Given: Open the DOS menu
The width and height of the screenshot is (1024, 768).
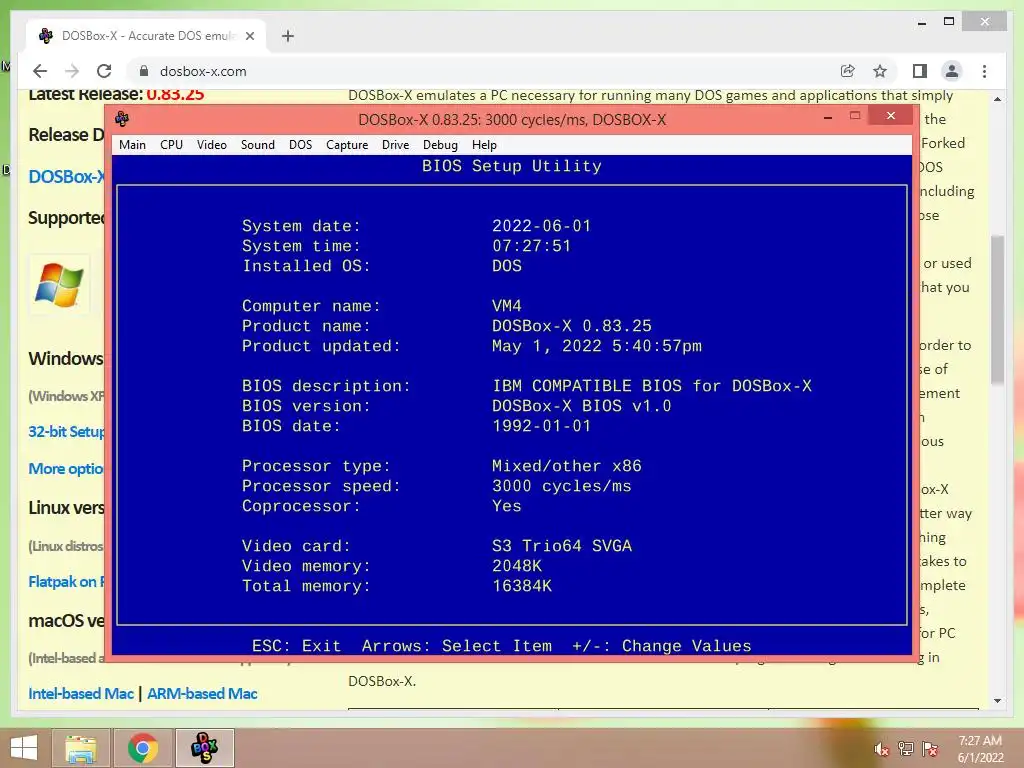Looking at the screenshot, I should 300,145.
